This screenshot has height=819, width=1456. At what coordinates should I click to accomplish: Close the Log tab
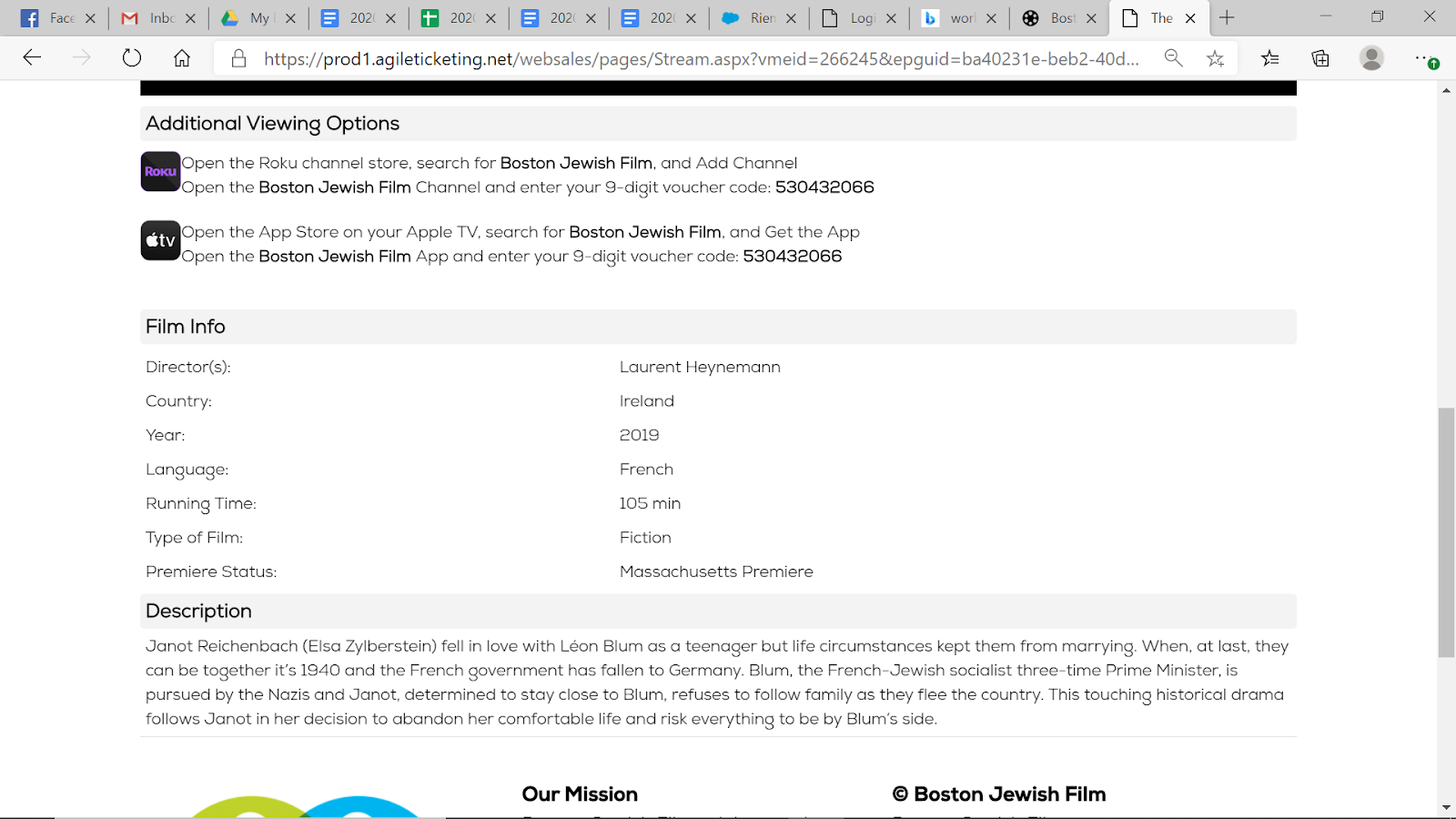click(x=891, y=18)
